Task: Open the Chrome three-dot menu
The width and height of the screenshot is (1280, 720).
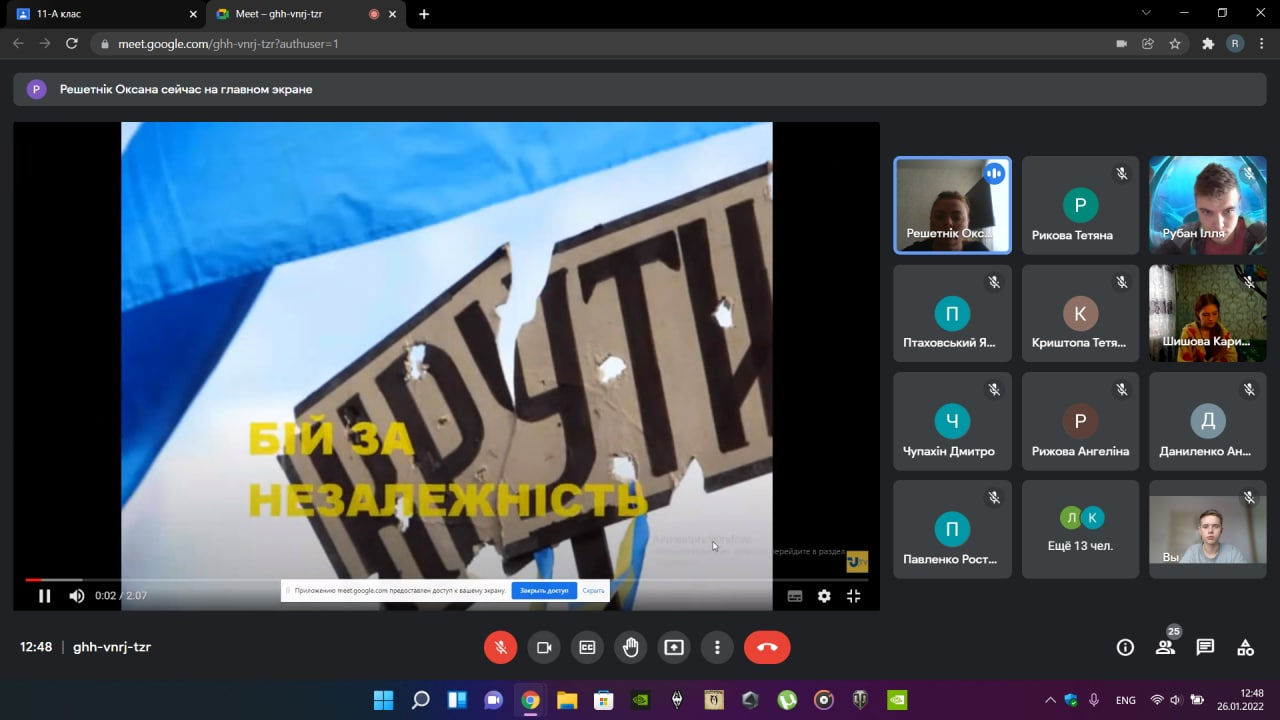Action: (x=1262, y=44)
